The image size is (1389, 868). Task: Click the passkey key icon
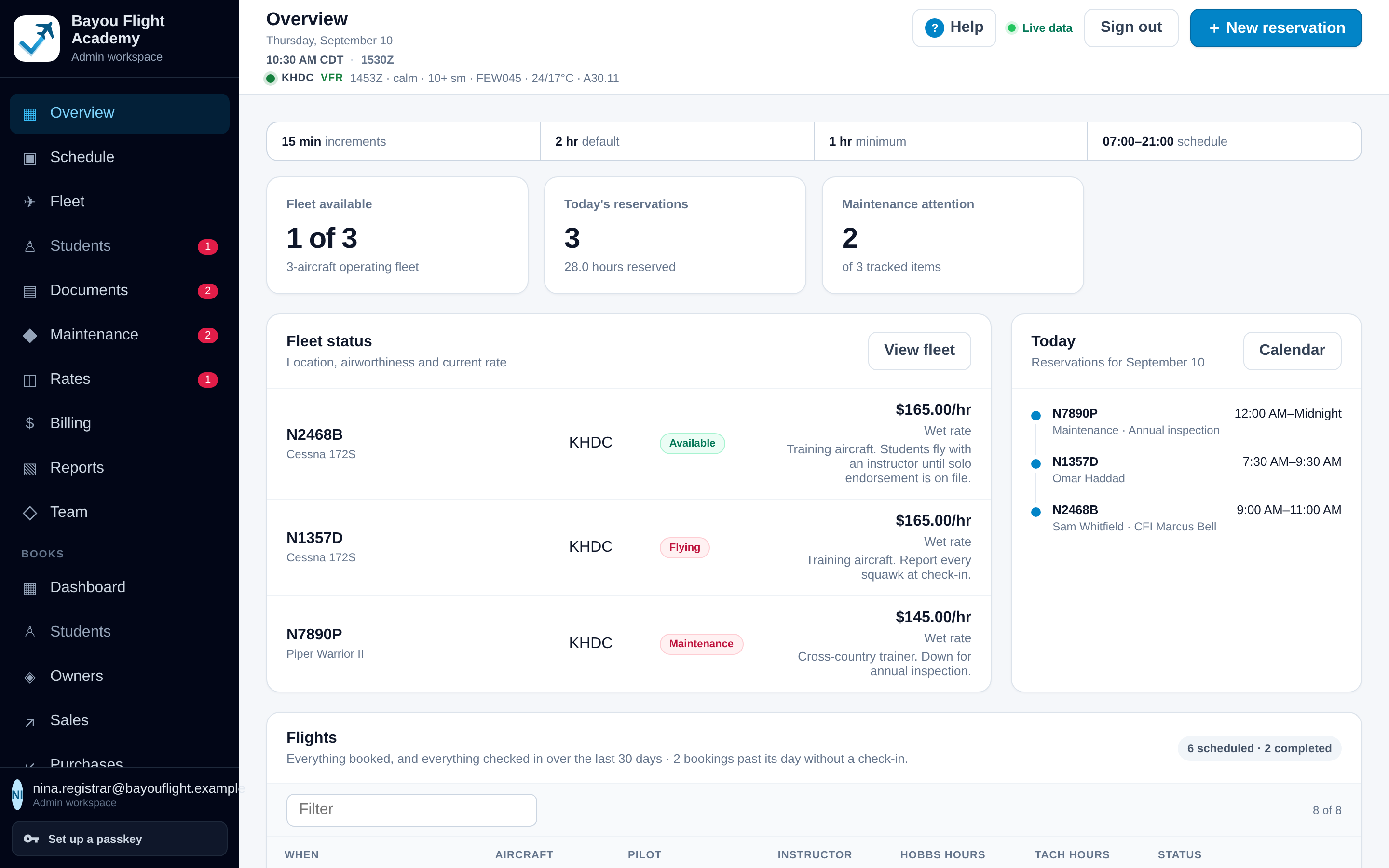tap(31, 839)
